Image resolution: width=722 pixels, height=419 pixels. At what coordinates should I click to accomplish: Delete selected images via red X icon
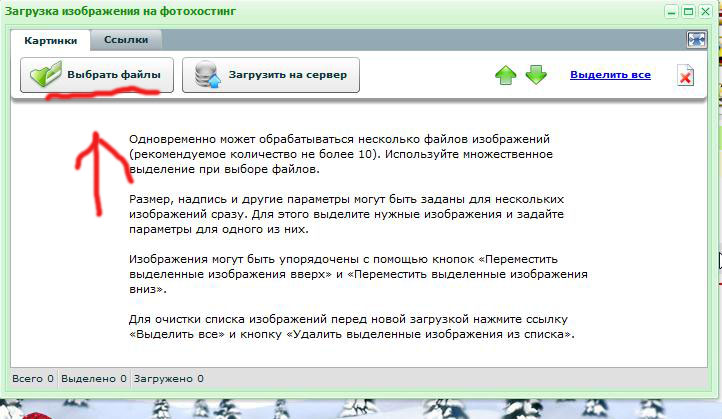click(685, 76)
